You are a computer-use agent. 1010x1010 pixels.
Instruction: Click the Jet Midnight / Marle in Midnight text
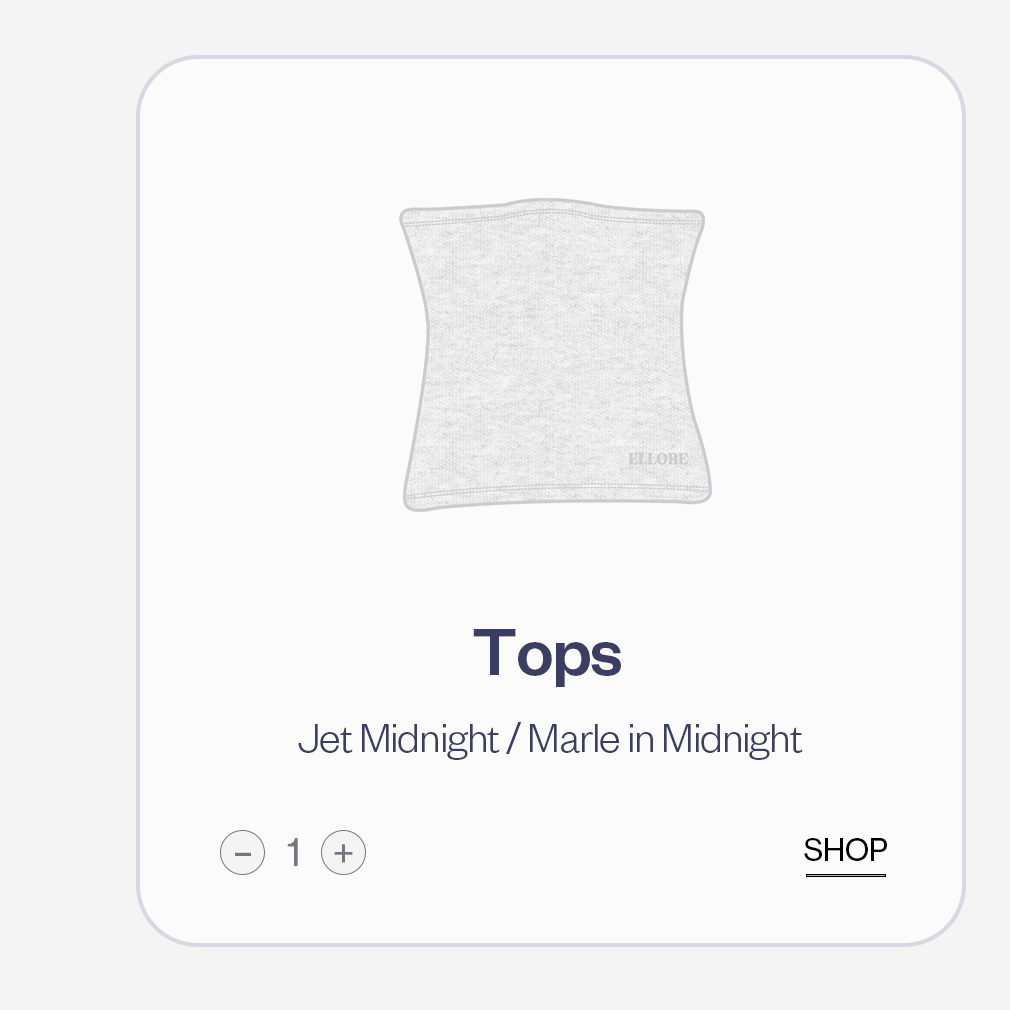(550, 740)
